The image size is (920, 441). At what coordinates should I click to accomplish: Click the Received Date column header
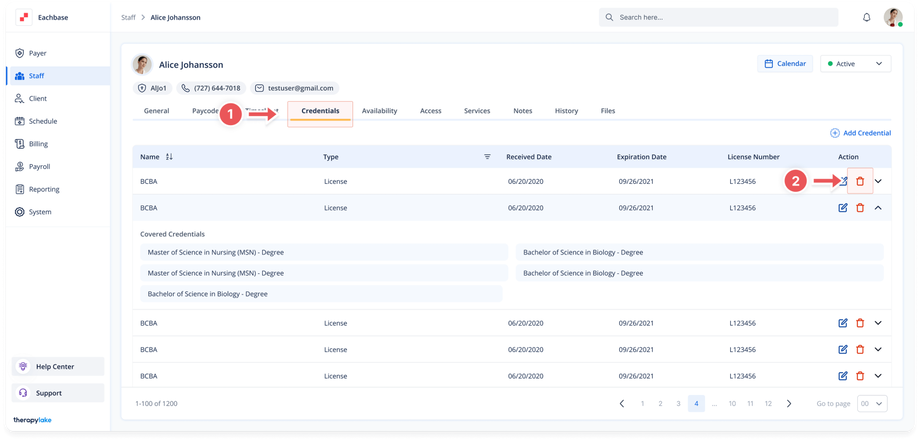click(529, 157)
